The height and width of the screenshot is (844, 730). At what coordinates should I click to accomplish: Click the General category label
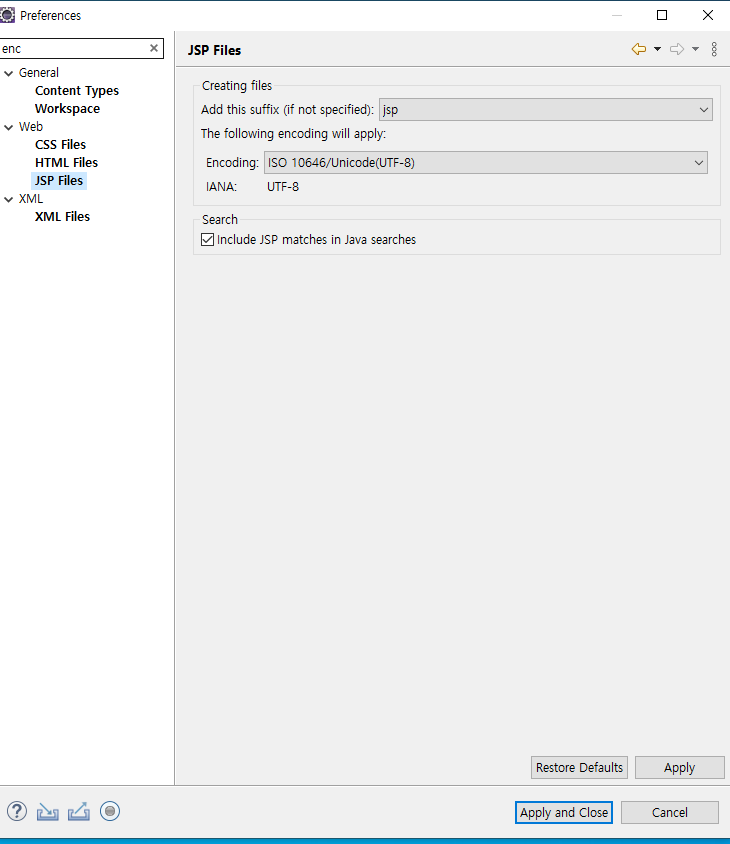pos(39,73)
